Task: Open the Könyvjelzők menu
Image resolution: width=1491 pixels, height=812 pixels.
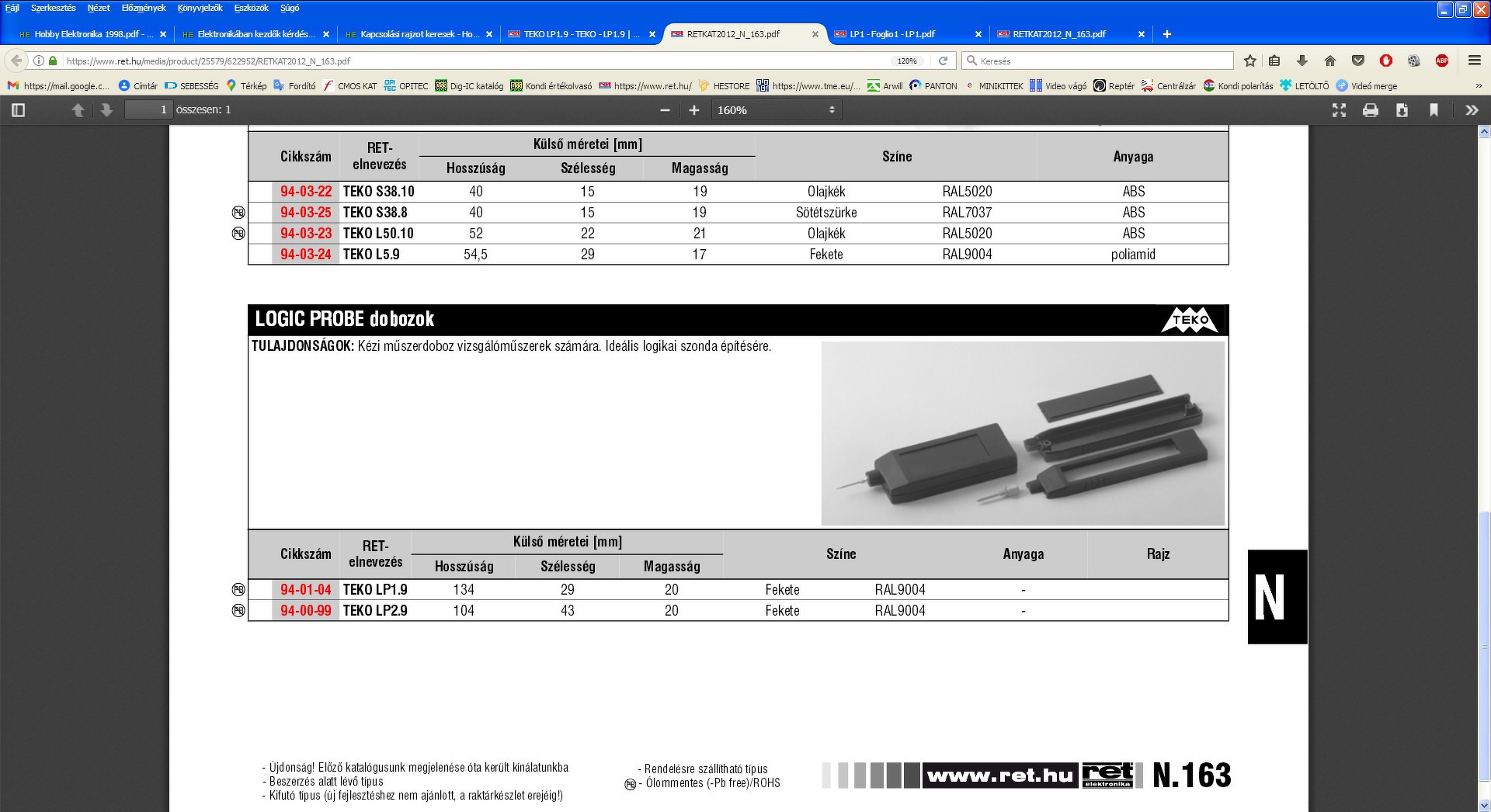Action: [200, 8]
